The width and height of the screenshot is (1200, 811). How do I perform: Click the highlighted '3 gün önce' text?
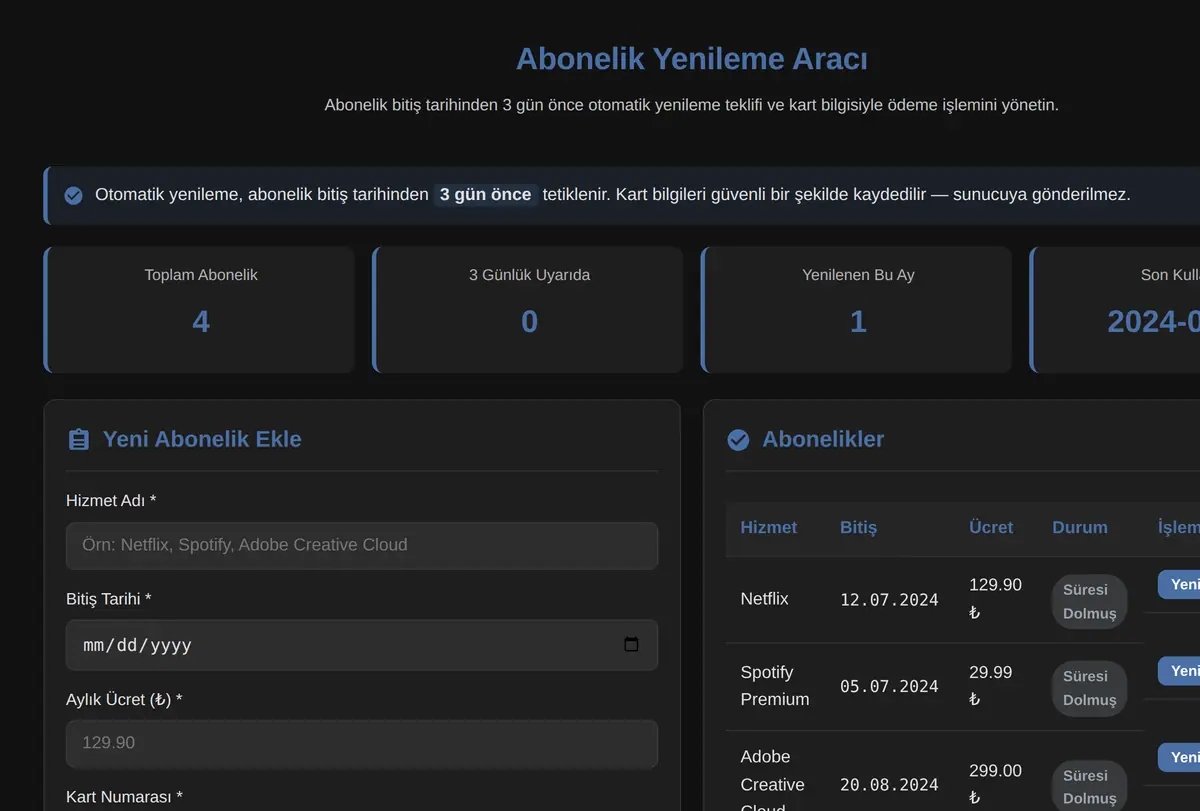[x=485, y=195]
